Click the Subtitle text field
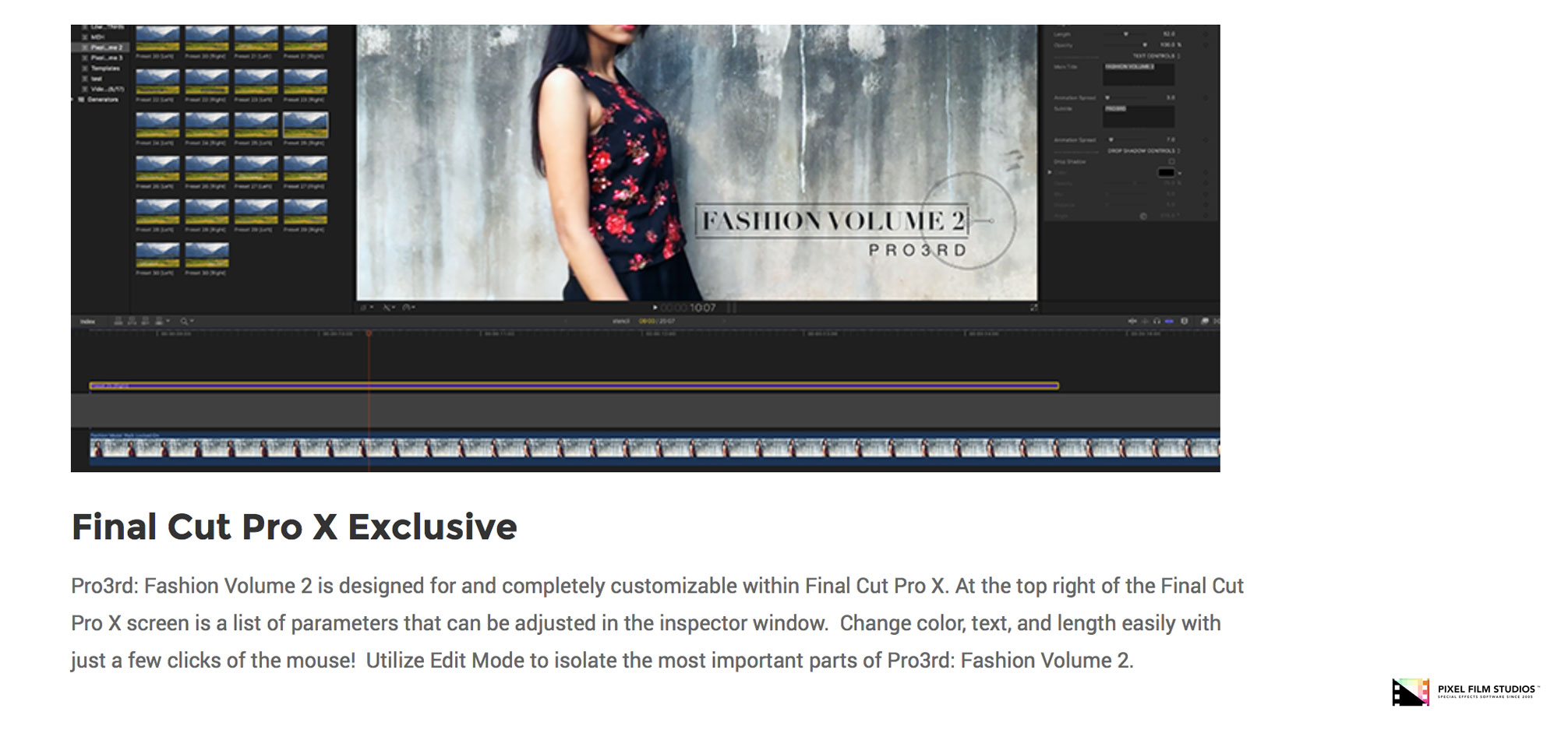1568x740 pixels. 1139,117
